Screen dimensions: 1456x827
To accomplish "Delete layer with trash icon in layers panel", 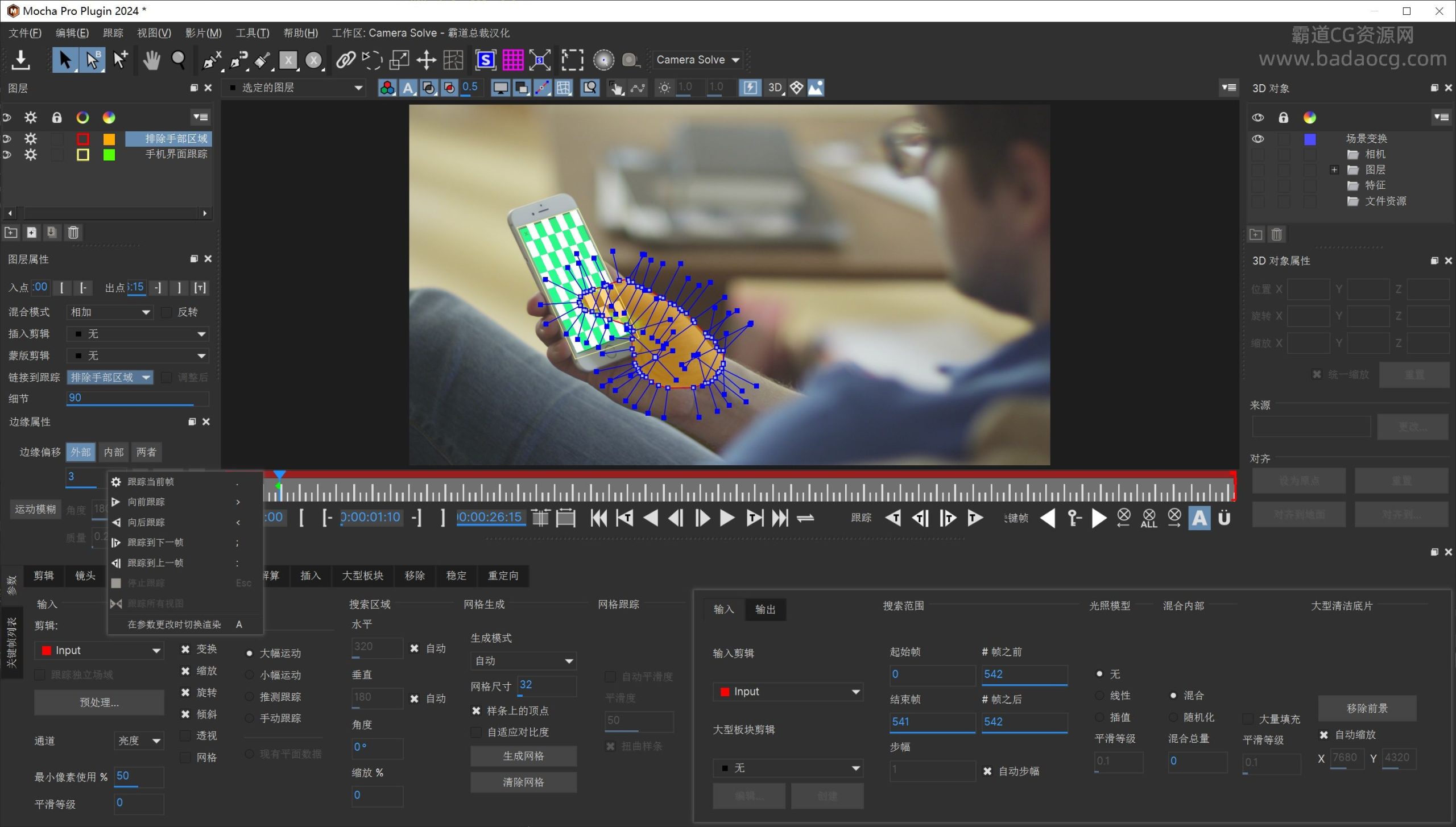I will tap(73, 232).
